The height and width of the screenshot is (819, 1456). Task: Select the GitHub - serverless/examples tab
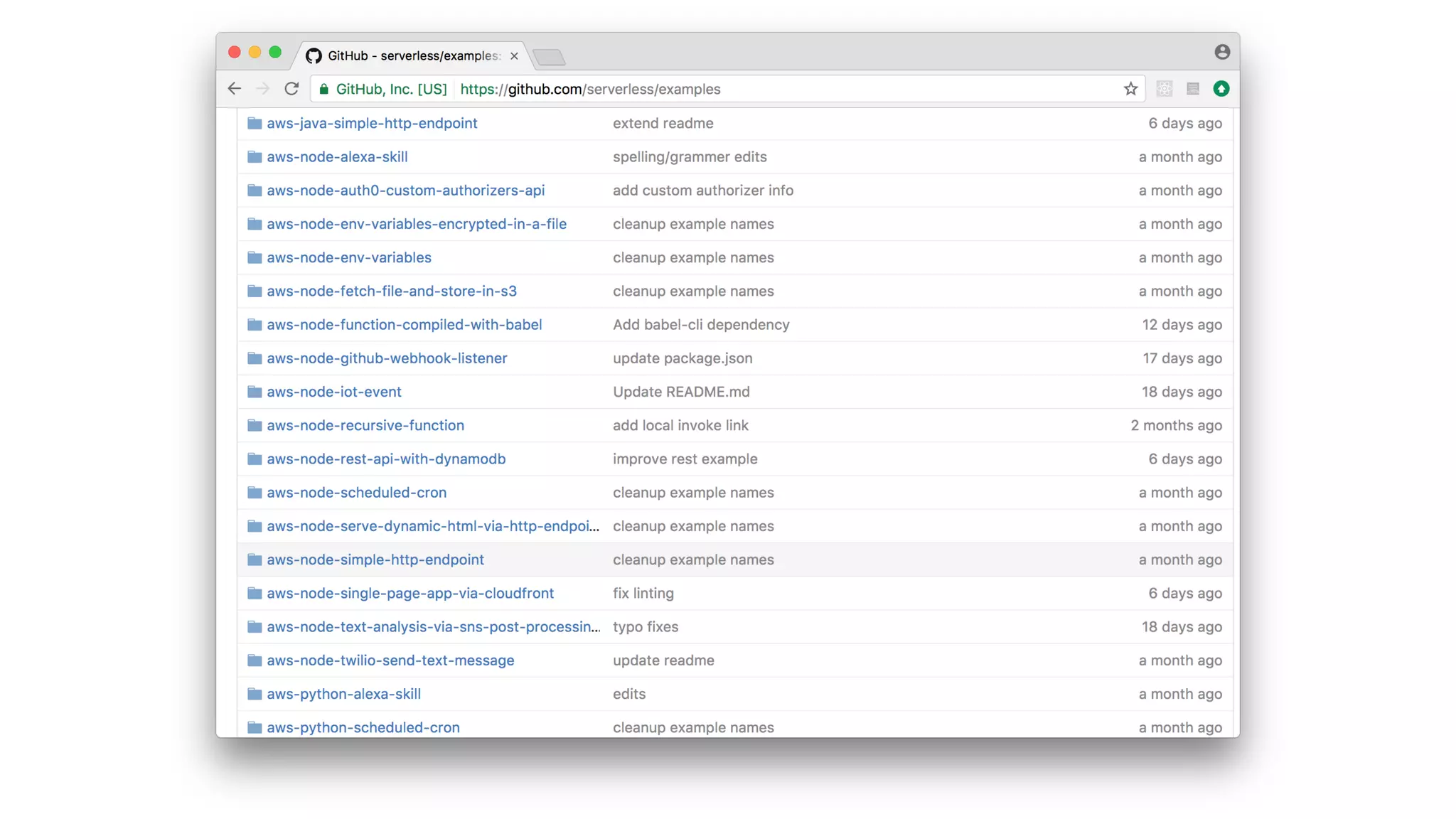[412, 55]
